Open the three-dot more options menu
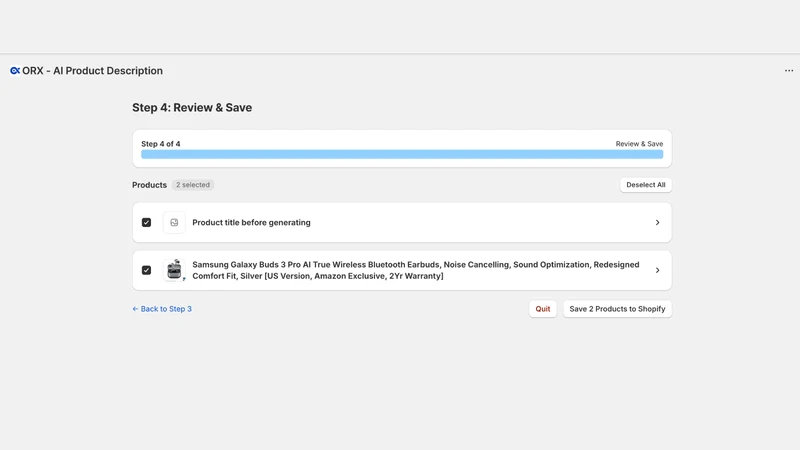This screenshot has height=450, width=800. (789, 70)
